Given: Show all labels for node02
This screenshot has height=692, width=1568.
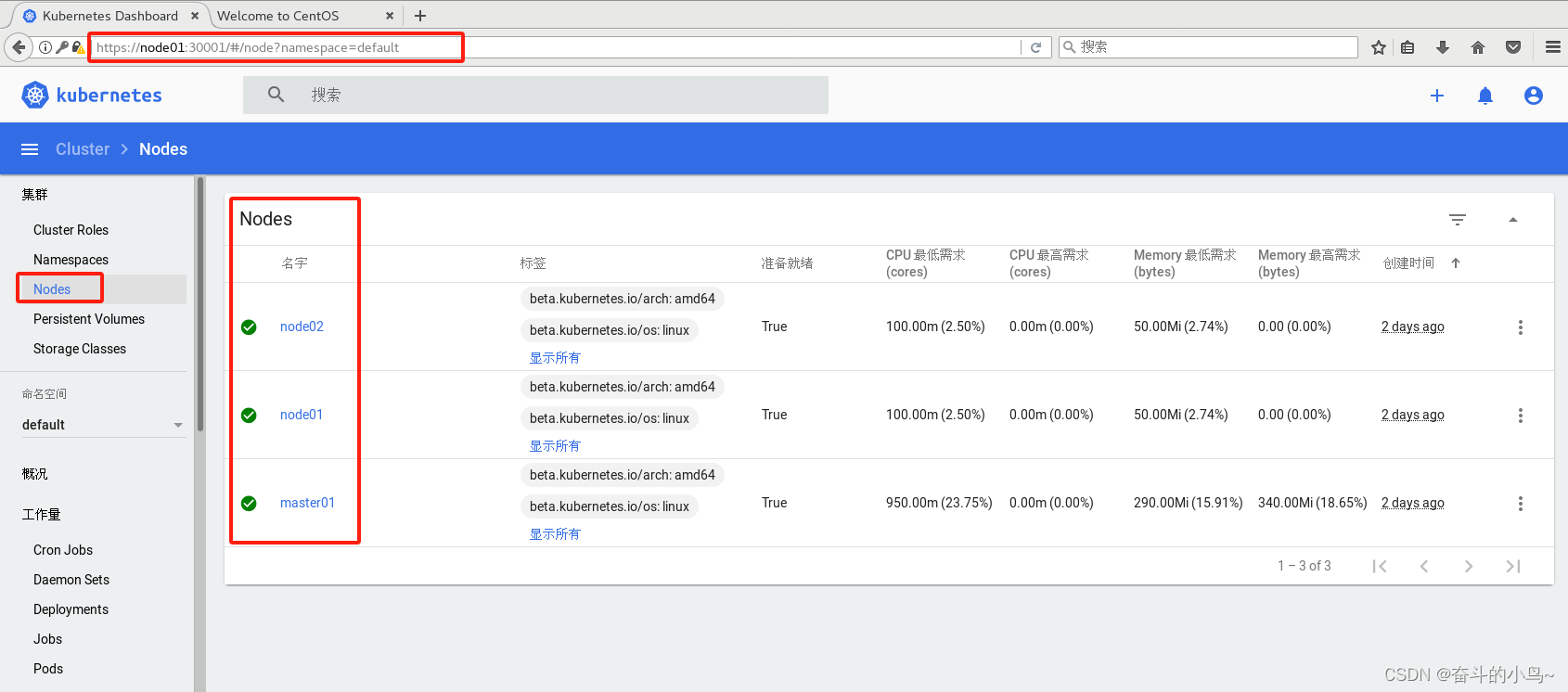Looking at the screenshot, I should click(555, 358).
